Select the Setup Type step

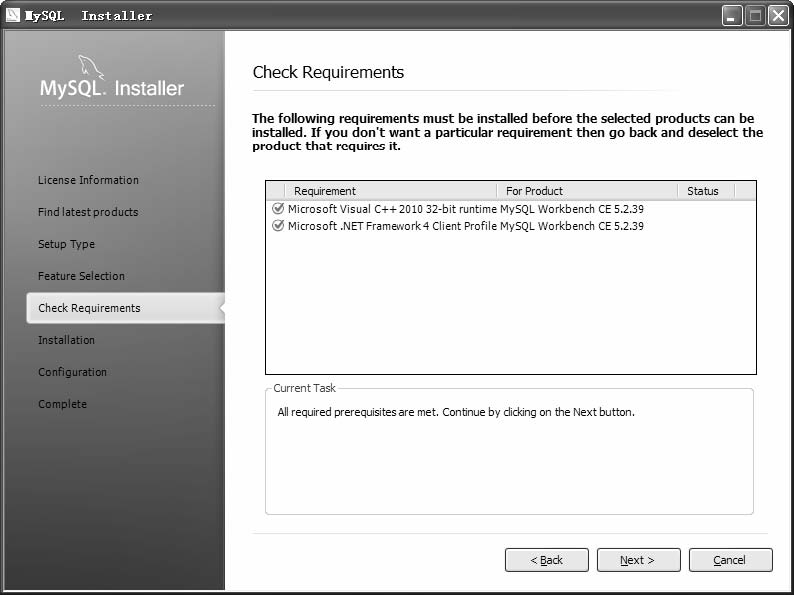pos(66,244)
